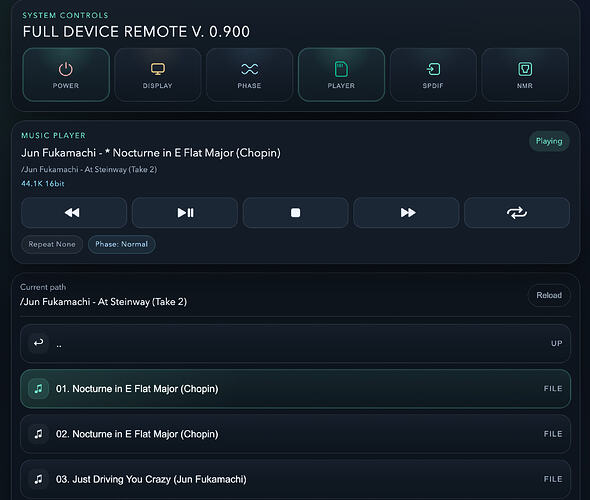The width and height of the screenshot is (590, 500).
Task: Click the Current path value /Jun Fukamachi - At Steinway
Action: 103,302
